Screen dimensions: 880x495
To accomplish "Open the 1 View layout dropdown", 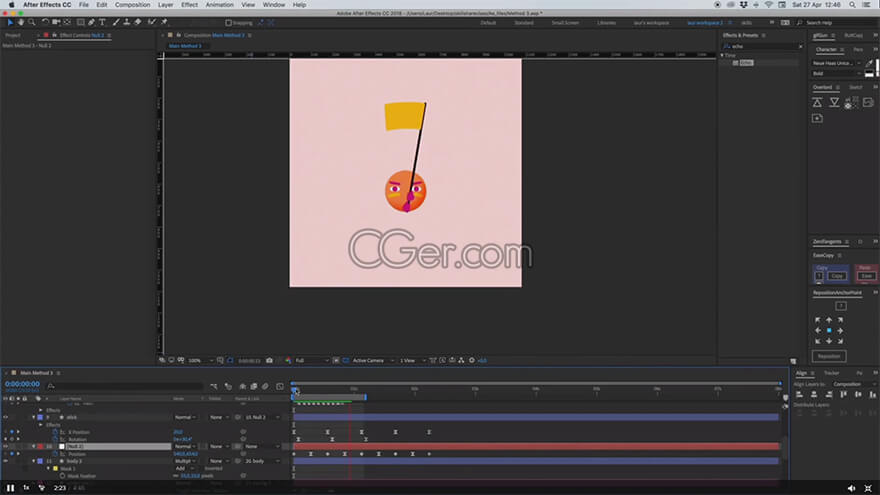I will pyautogui.click(x=412, y=360).
